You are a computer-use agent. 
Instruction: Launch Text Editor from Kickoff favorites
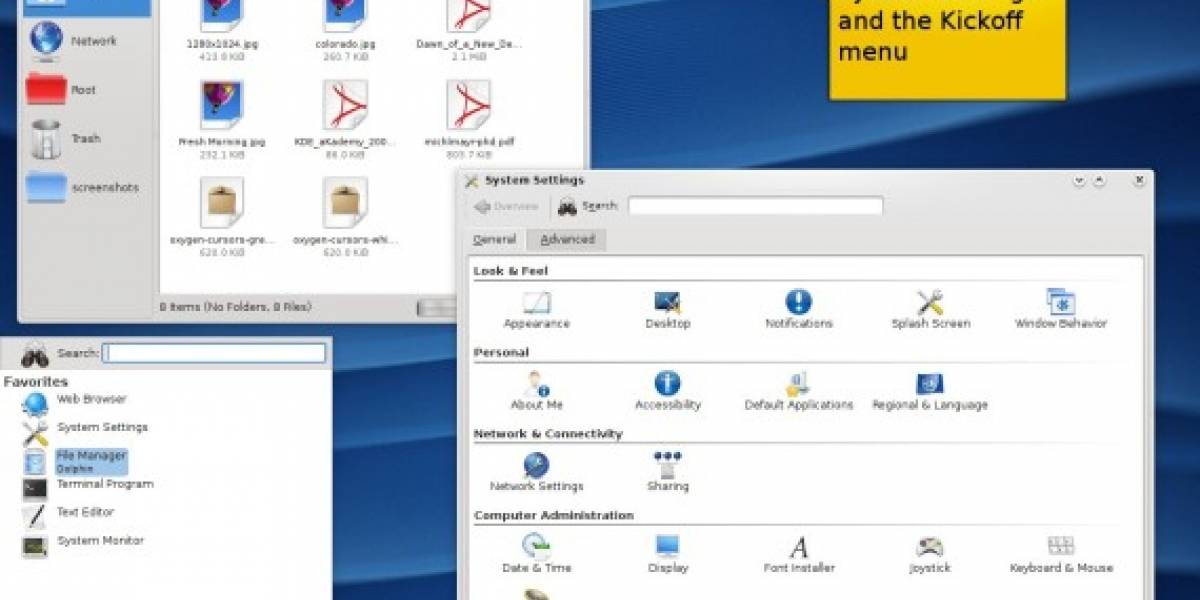click(x=70, y=516)
